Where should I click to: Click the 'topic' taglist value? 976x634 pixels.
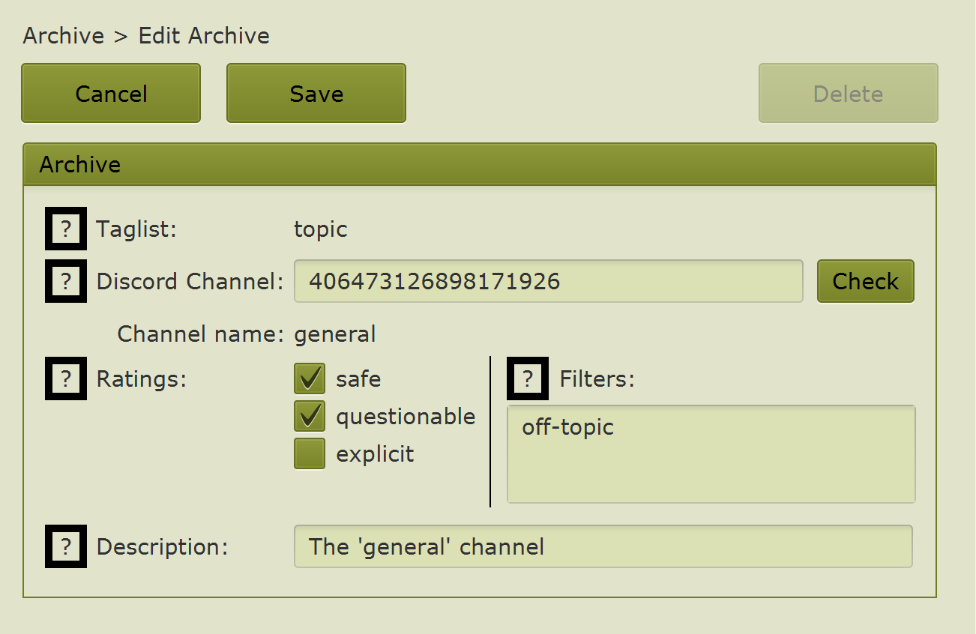tap(320, 229)
